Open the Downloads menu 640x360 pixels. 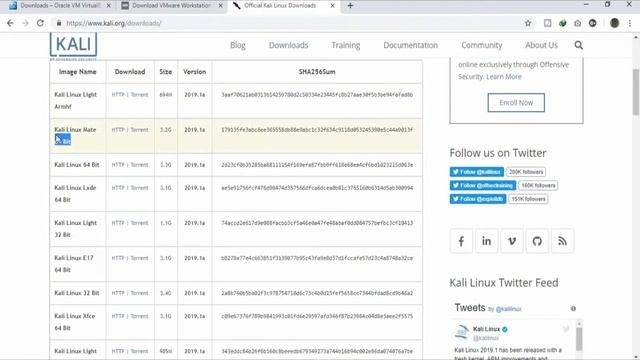pyautogui.click(x=289, y=45)
